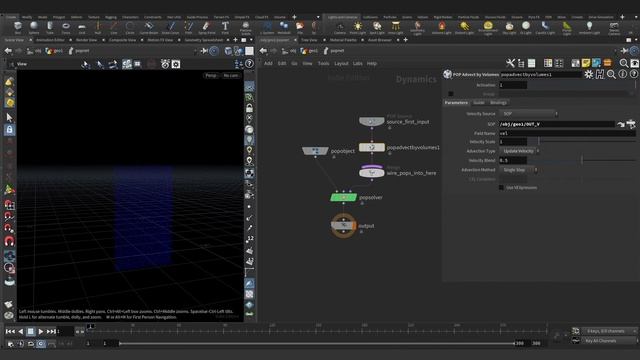Select the Sphere shelf tool
This screenshot has height=360, width=640.
[34, 27]
